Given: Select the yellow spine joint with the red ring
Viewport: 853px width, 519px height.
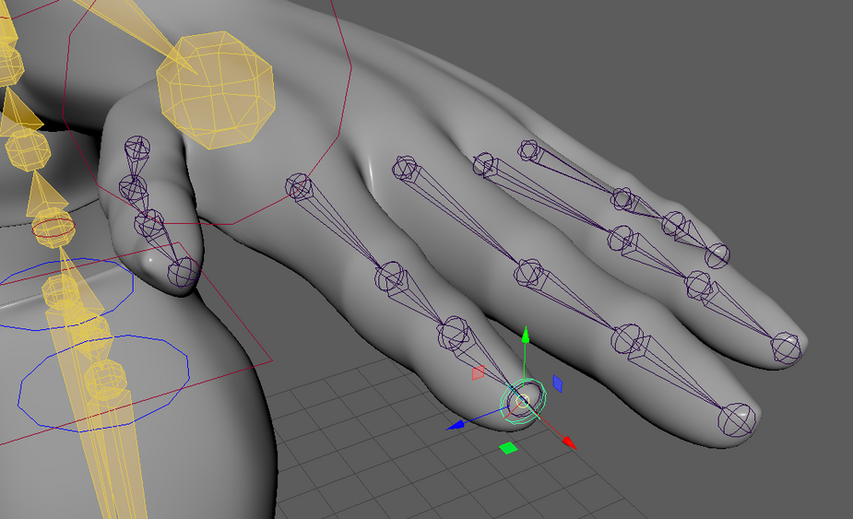Looking at the screenshot, I should click(53, 228).
